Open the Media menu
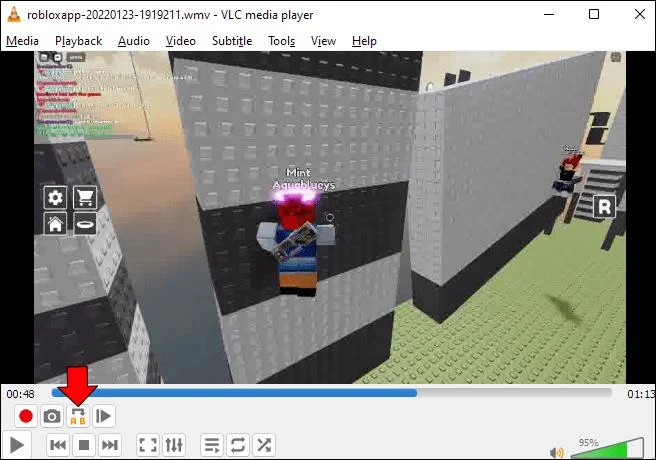Screen dimensions: 656x460 (22, 41)
